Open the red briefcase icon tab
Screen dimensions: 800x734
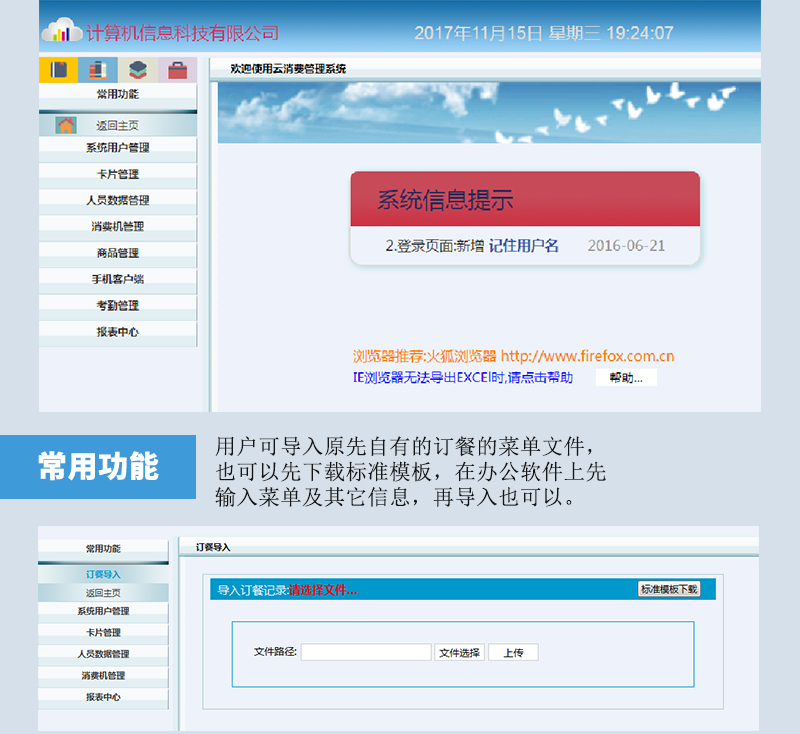(x=177, y=70)
